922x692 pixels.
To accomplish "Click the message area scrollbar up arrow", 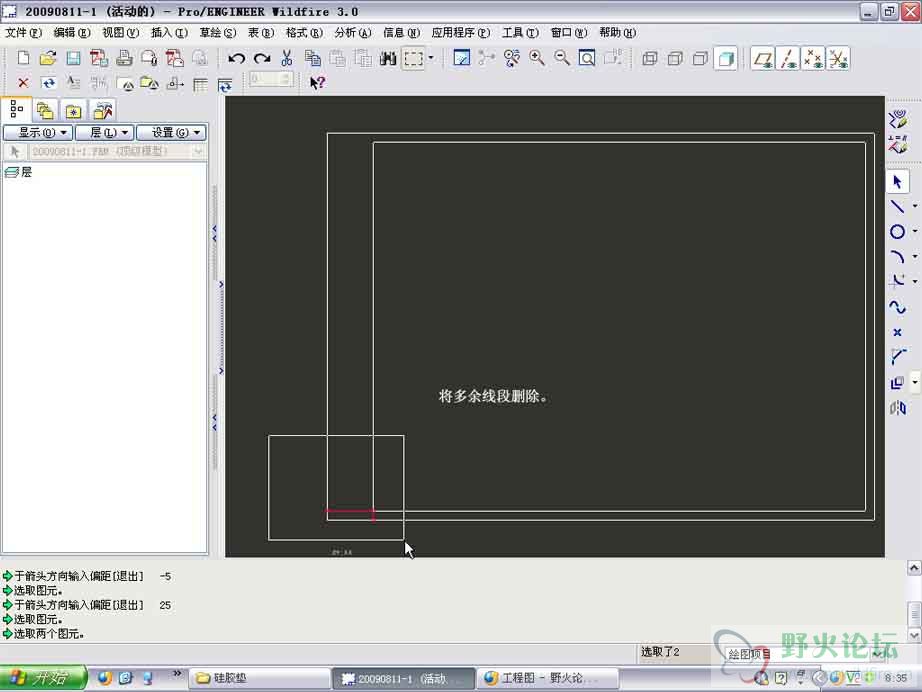I will pos(914,567).
